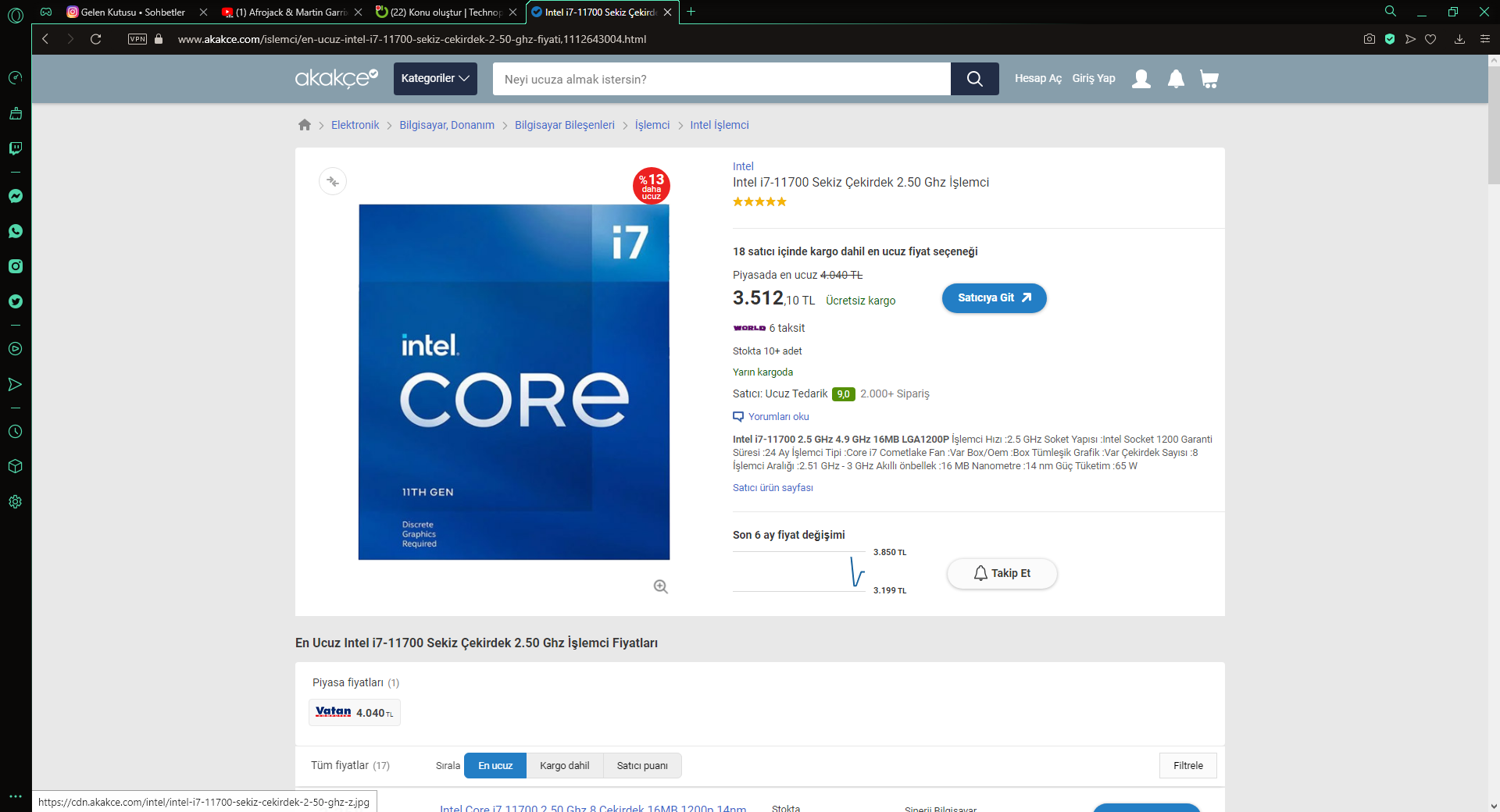
Task: Add page to bookmarks with heart icon
Action: pos(1430,39)
